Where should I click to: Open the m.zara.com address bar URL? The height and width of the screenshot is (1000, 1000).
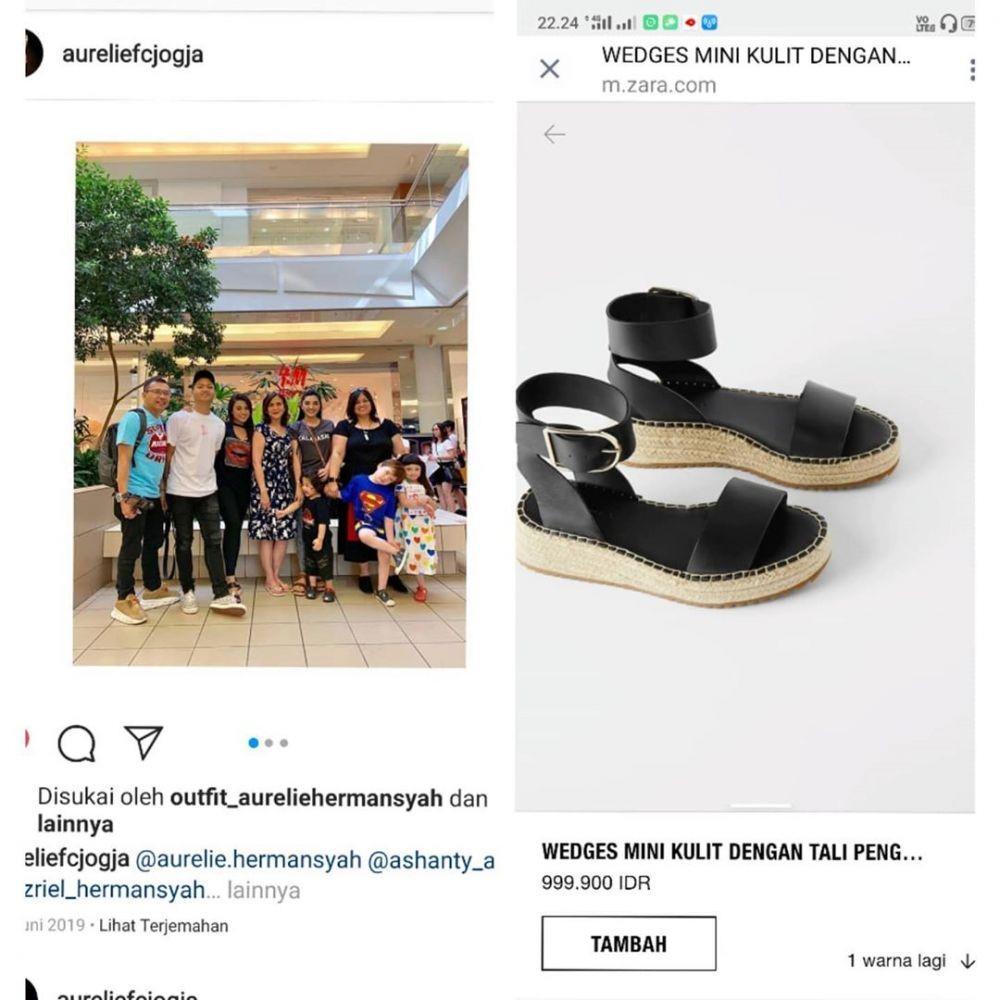pyautogui.click(x=659, y=85)
